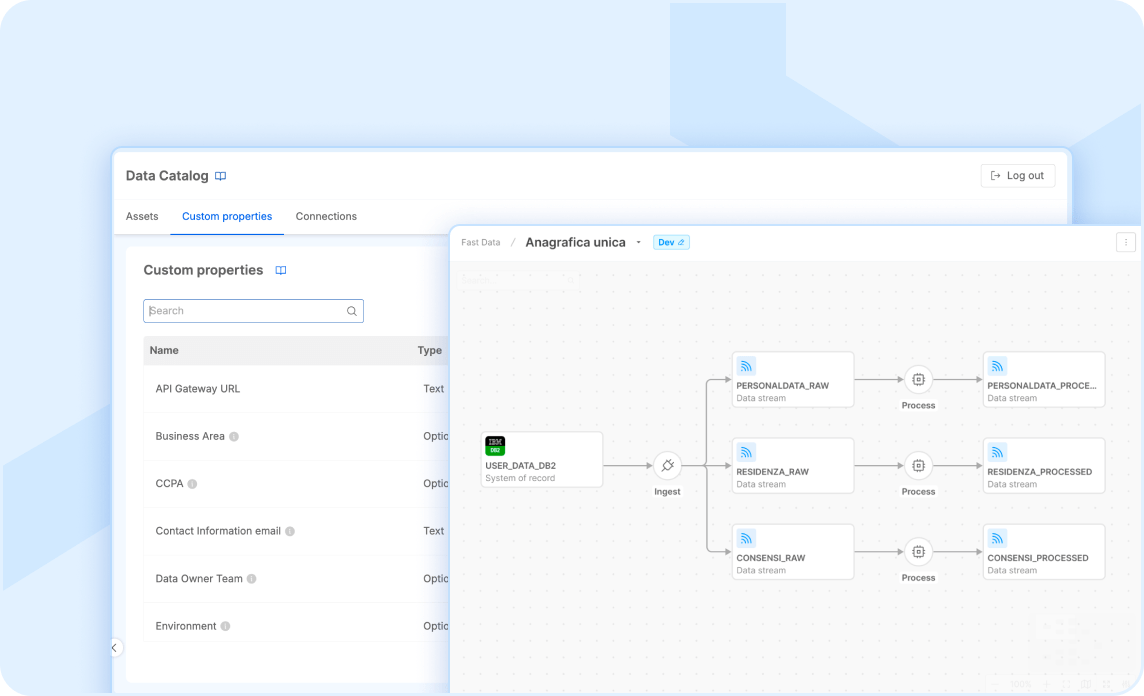Open the Data Catalog documentation book icon
Viewport: 1144px width, 696px height.
tap(220, 176)
